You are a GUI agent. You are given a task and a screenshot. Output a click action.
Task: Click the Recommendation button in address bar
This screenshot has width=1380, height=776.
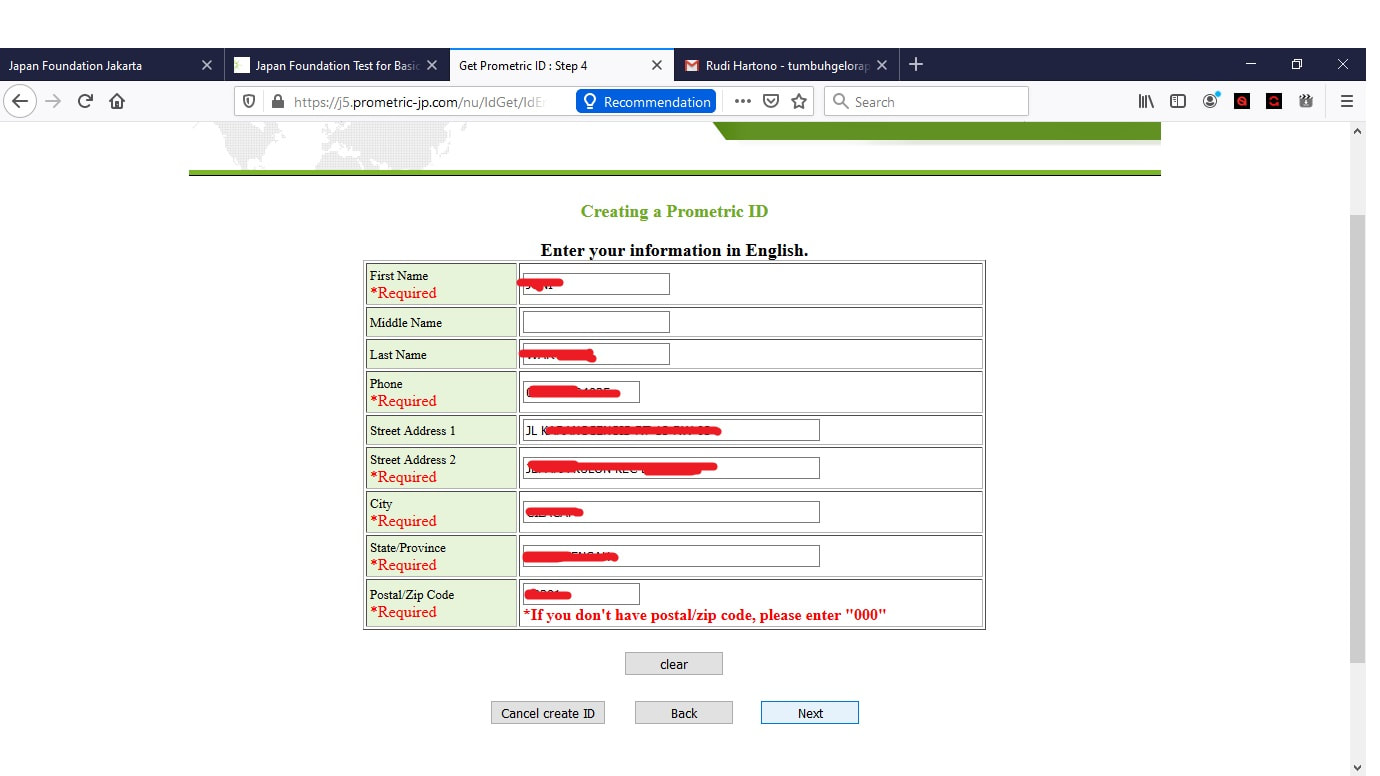pos(646,101)
